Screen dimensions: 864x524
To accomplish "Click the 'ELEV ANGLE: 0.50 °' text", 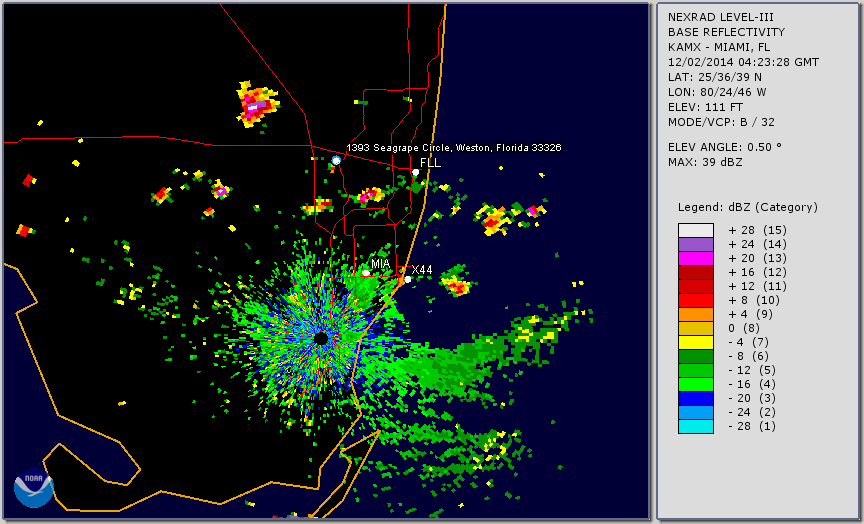I will (725, 147).
